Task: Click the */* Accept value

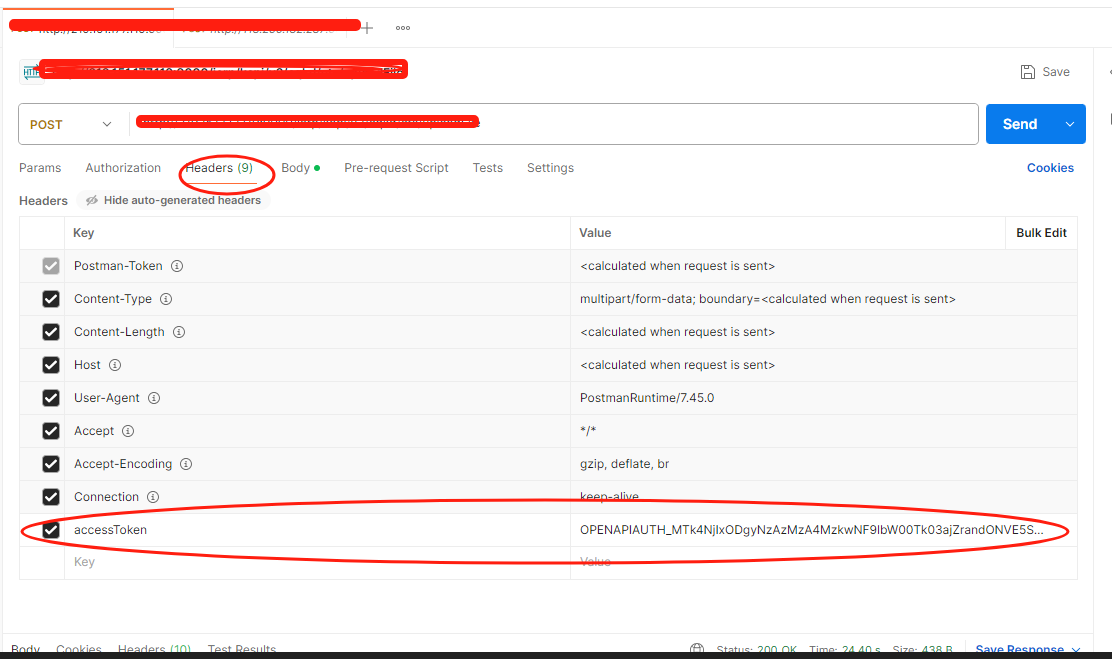Action: 588,431
